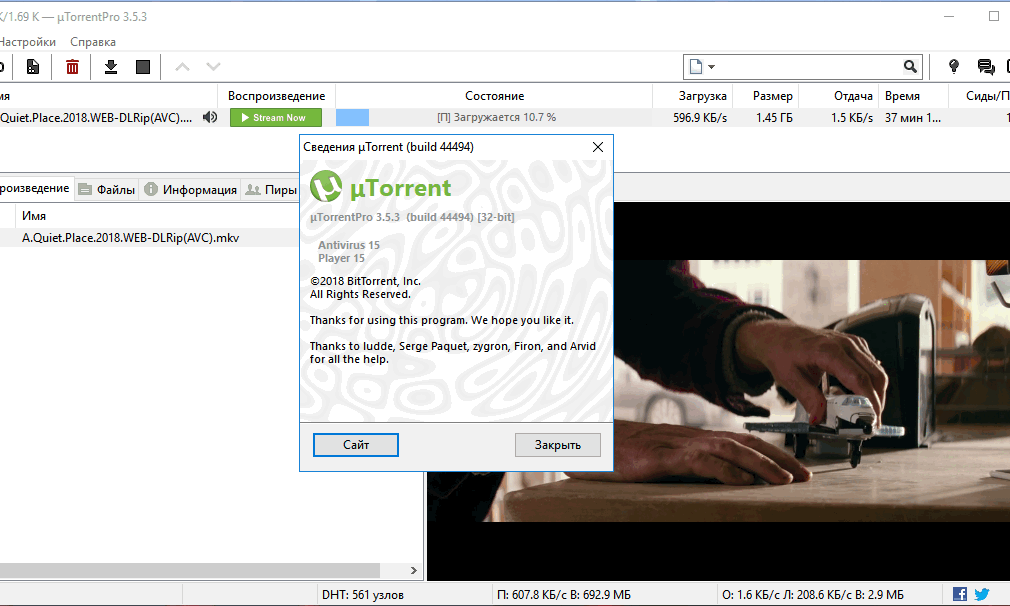Image resolution: width=1010 pixels, height=606 pixels.
Task: Close the Сведения µTorrent dialog with X
Action: 598,147
